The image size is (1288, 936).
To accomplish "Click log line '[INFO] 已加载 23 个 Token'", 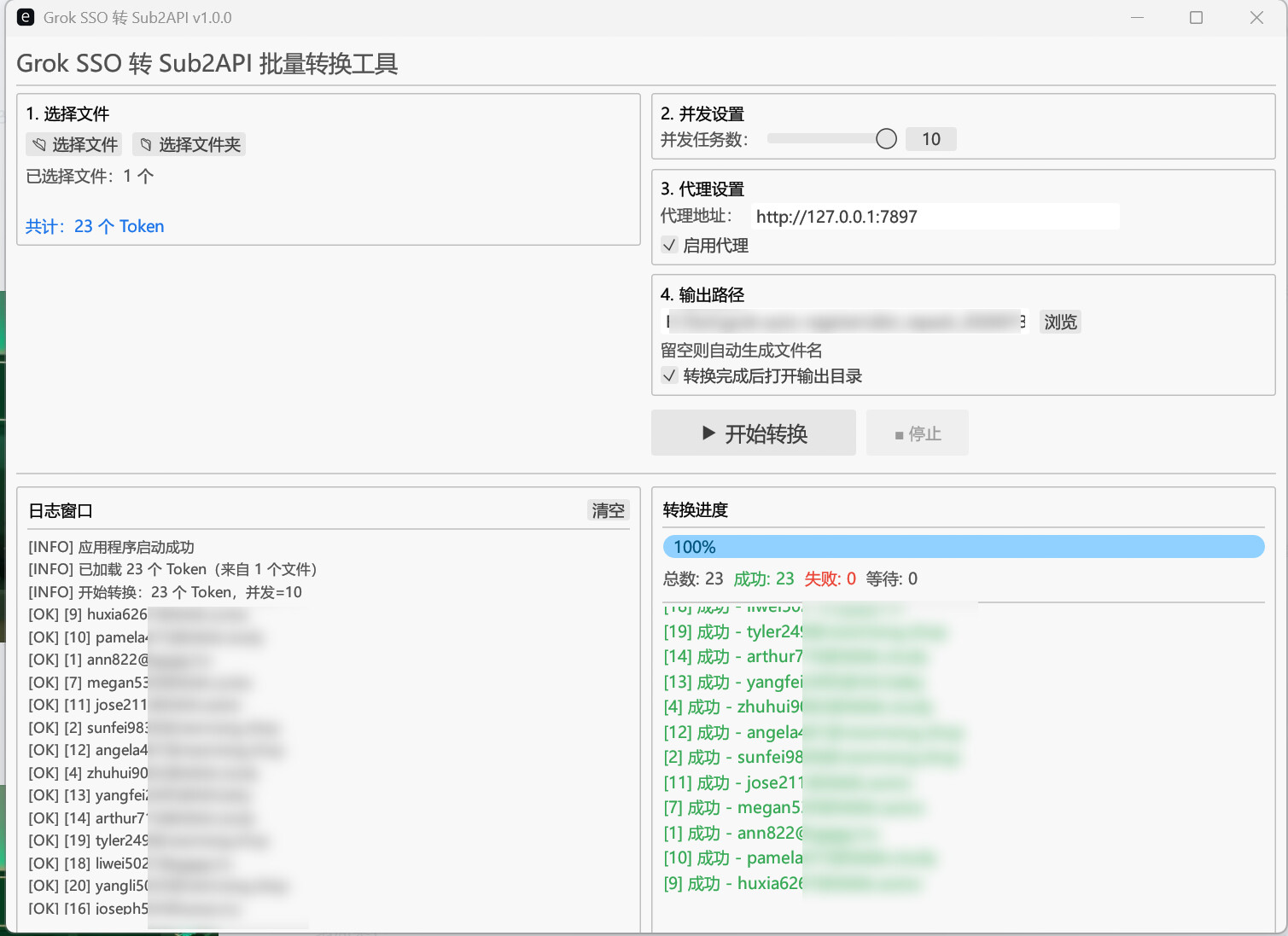I will click(173, 569).
